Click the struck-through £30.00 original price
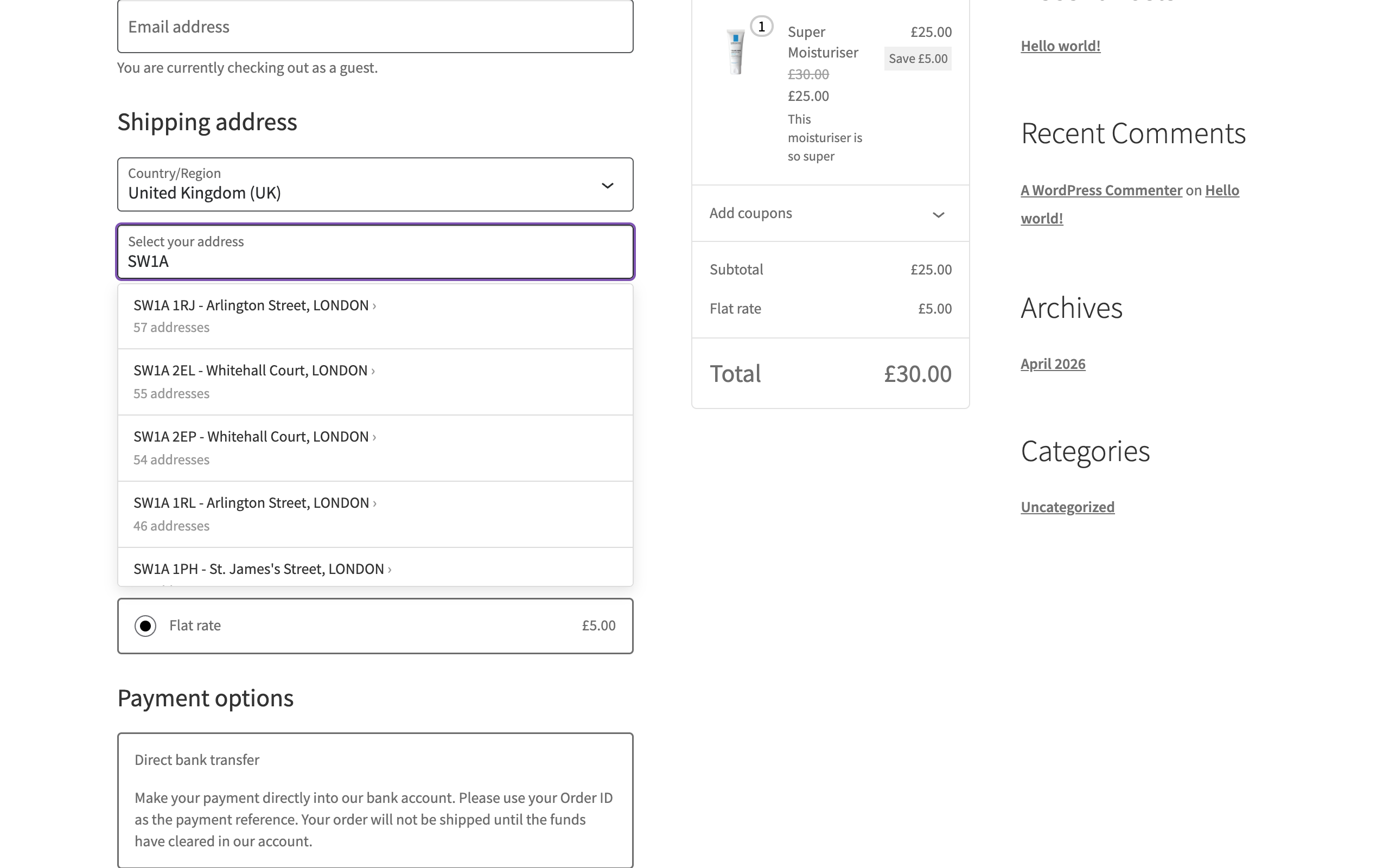The width and height of the screenshot is (1389, 868). click(808, 74)
